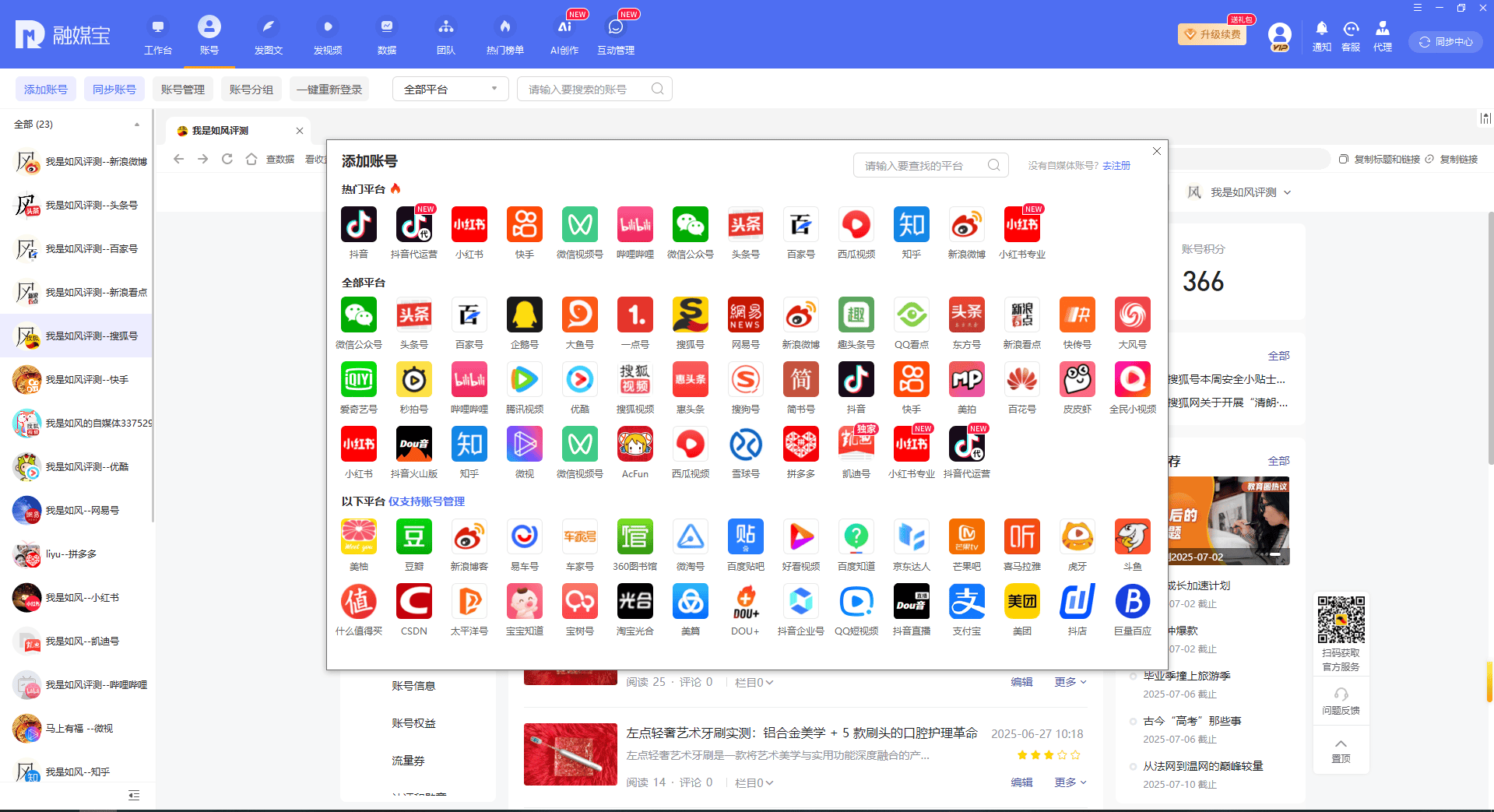Image resolution: width=1494 pixels, height=812 pixels.
Task: Pick the 优酷 platform icon
Action: pyautogui.click(x=580, y=380)
